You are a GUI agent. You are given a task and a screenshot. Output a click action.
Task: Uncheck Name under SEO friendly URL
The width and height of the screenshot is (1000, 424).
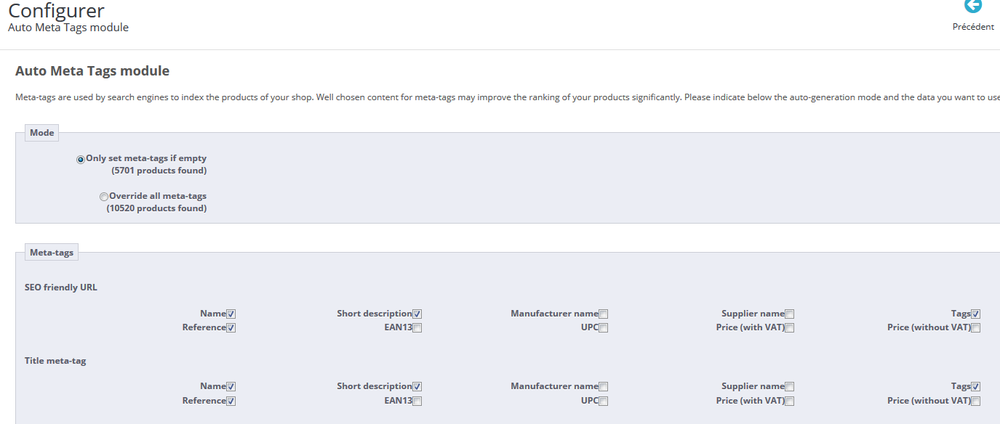click(231, 314)
